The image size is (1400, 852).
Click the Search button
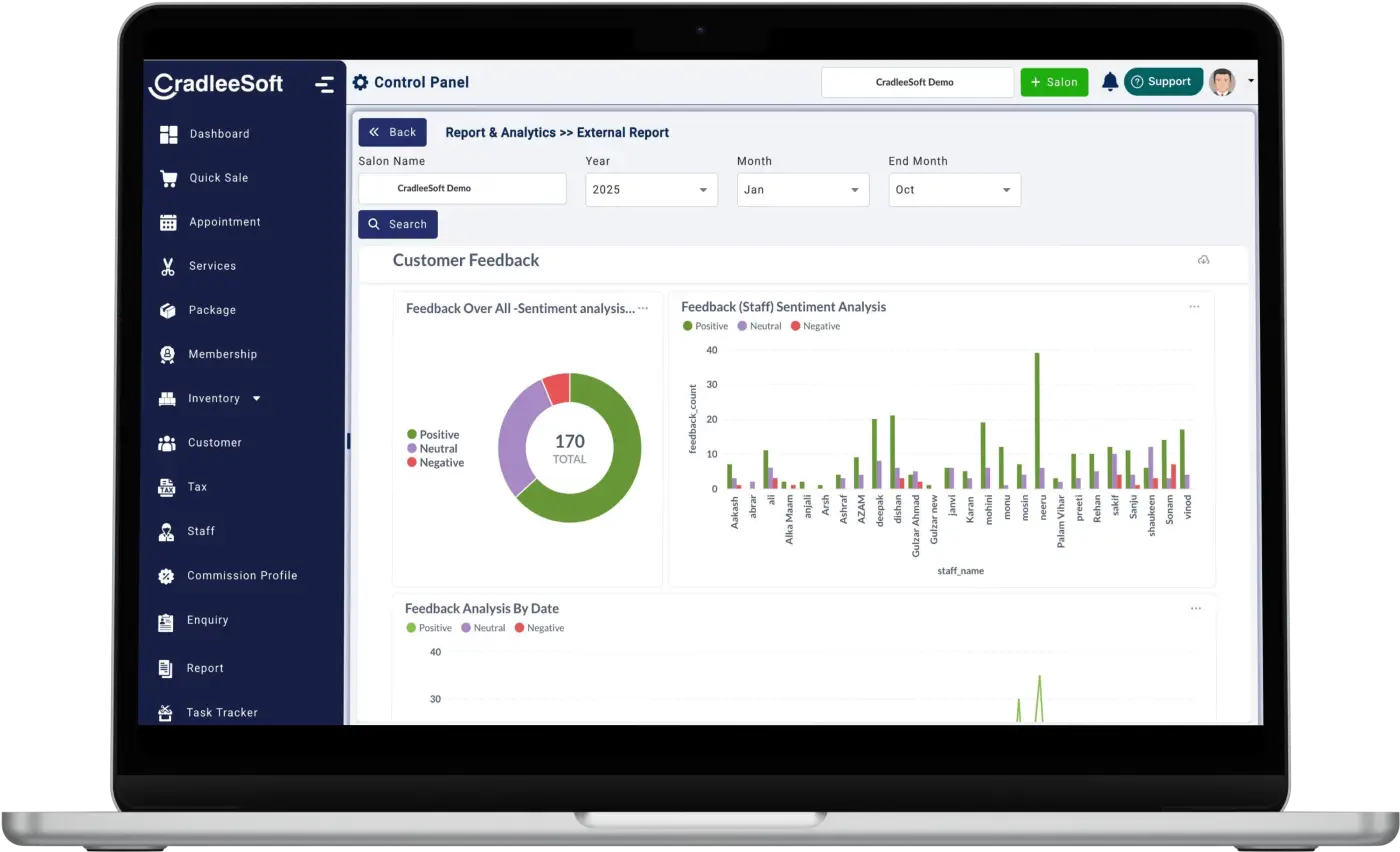398,224
